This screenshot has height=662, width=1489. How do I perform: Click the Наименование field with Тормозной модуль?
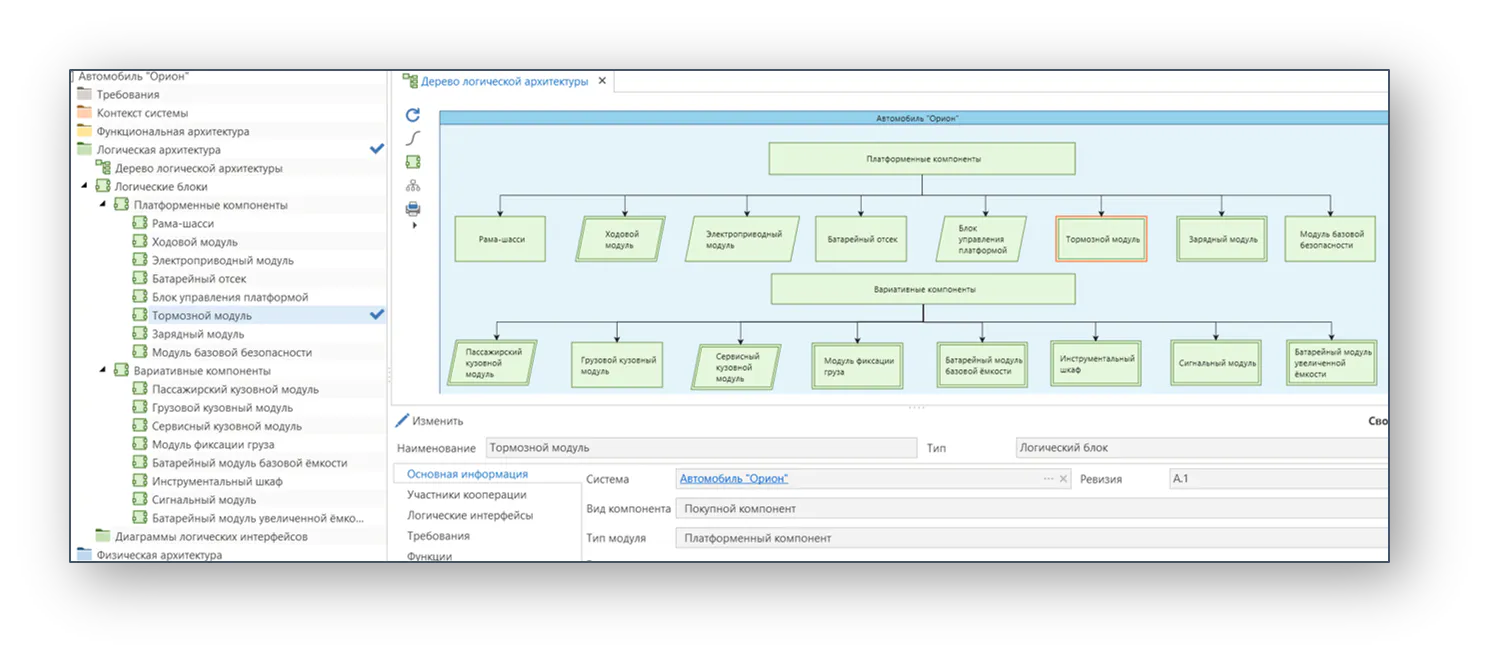(701, 448)
